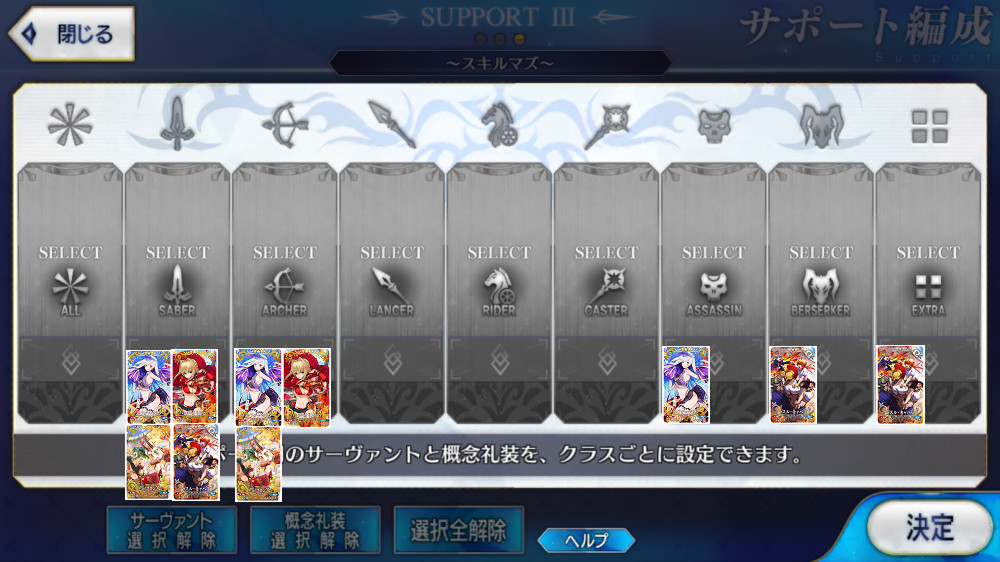The height and width of the screenshot is (562, 1000).
Task: Select the Berserker beast icon at top
Action: (x=821, y=126)
